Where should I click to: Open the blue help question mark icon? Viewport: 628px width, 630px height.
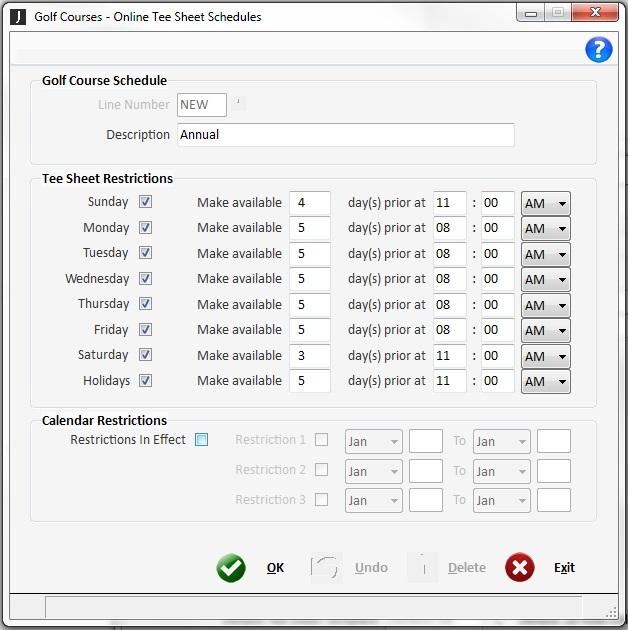(x=598, y=50)
